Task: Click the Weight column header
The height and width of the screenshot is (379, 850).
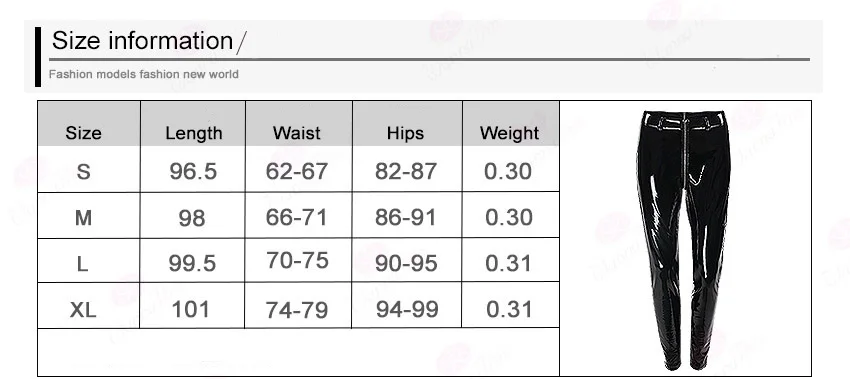Action: (509, 133)
